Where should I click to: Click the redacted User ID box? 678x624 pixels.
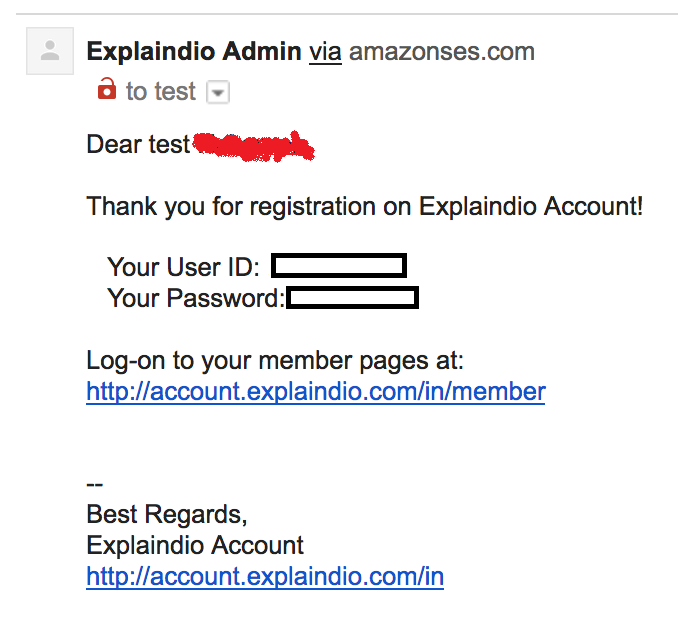click(339, 266)
